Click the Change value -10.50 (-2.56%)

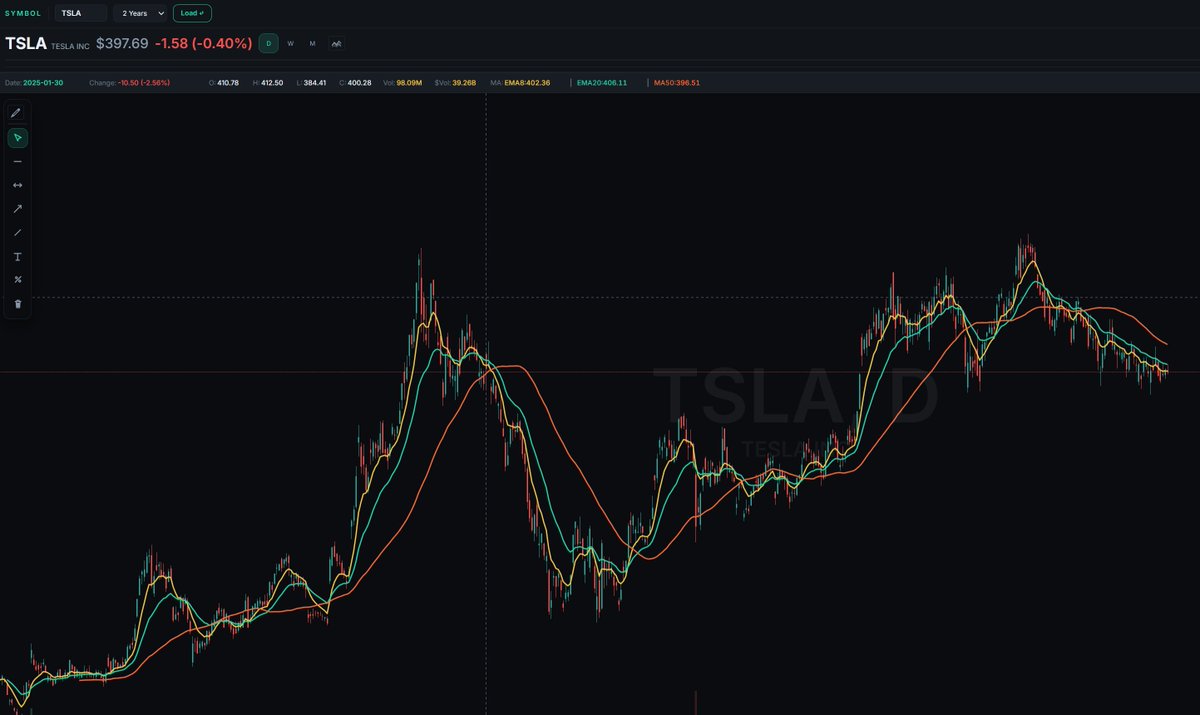pos(144,82)
